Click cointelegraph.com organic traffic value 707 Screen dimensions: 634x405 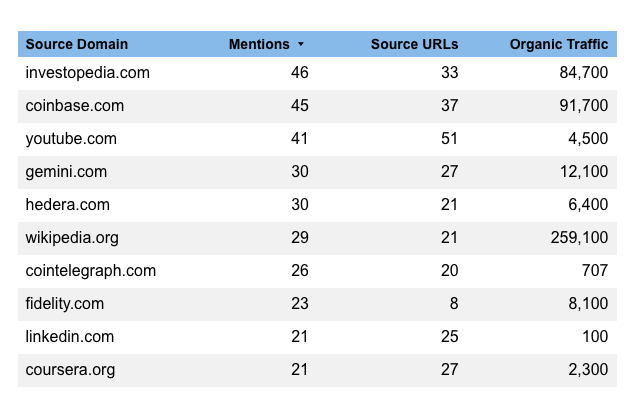(x=594, y=271)
